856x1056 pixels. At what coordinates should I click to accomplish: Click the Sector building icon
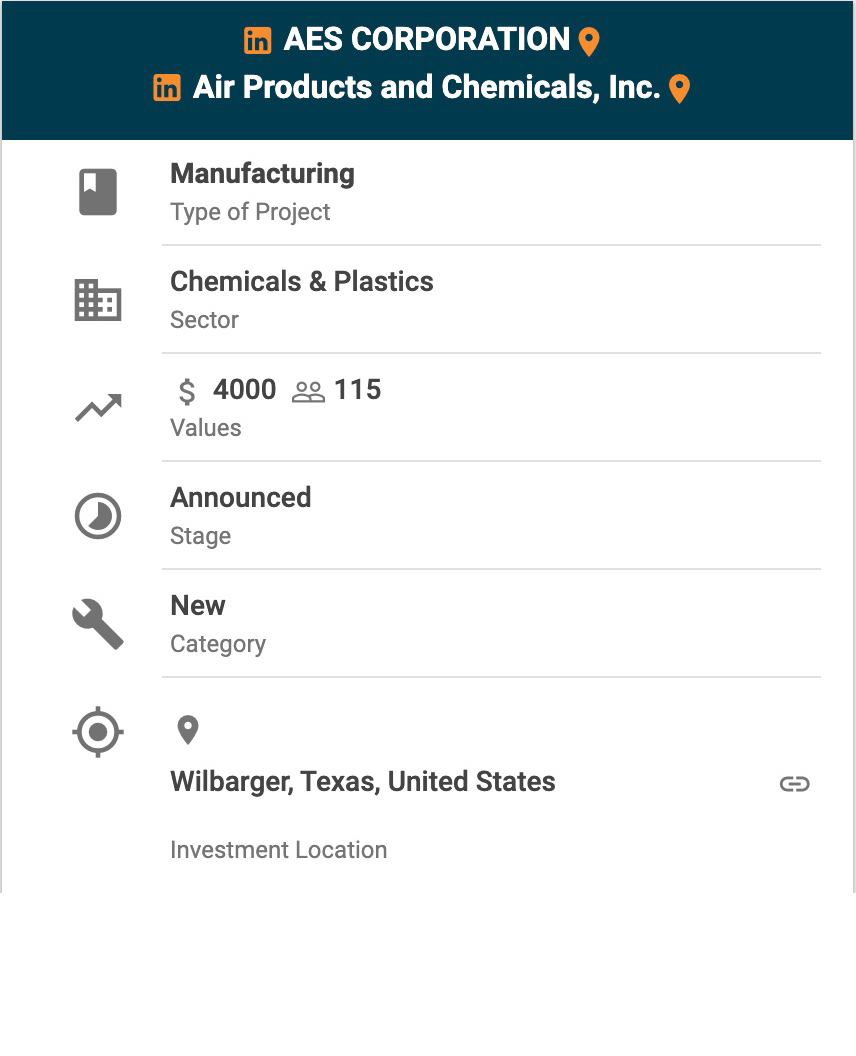(98, 300)
